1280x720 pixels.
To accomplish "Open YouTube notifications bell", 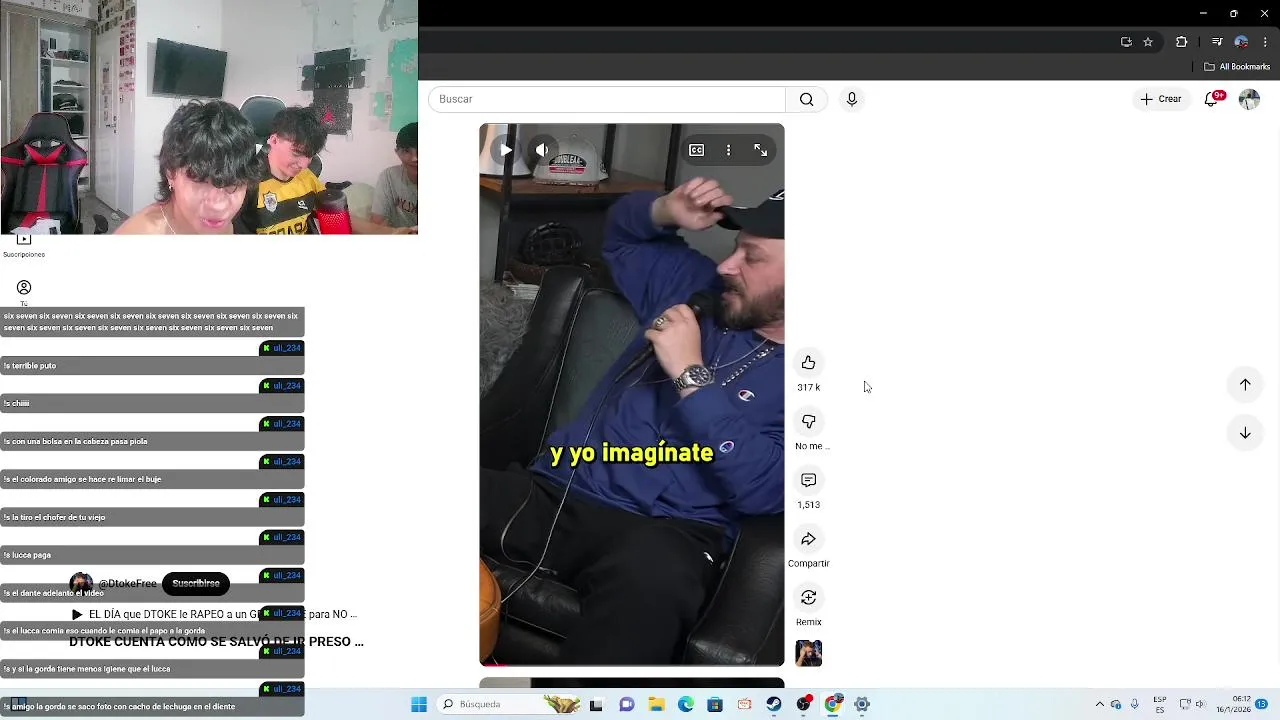I will (x=1211, y=99).
